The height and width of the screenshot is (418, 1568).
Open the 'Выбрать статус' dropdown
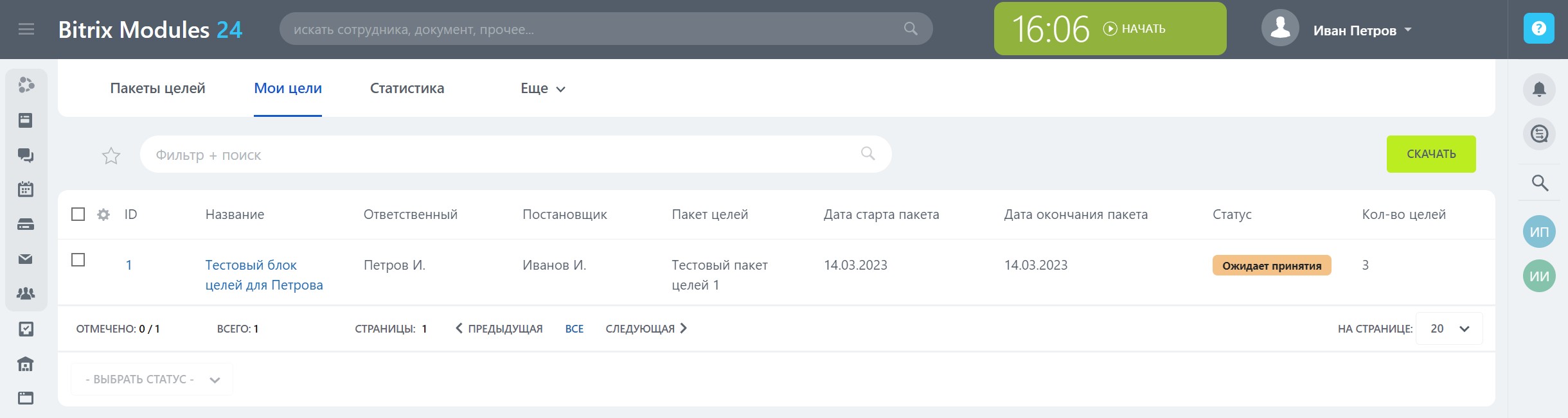(152, 379)
